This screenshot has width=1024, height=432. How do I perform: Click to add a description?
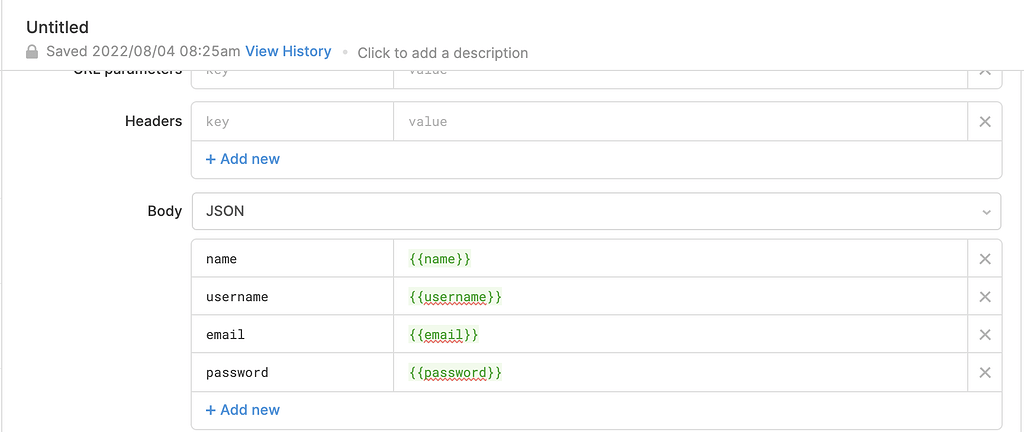click(442, 52)
